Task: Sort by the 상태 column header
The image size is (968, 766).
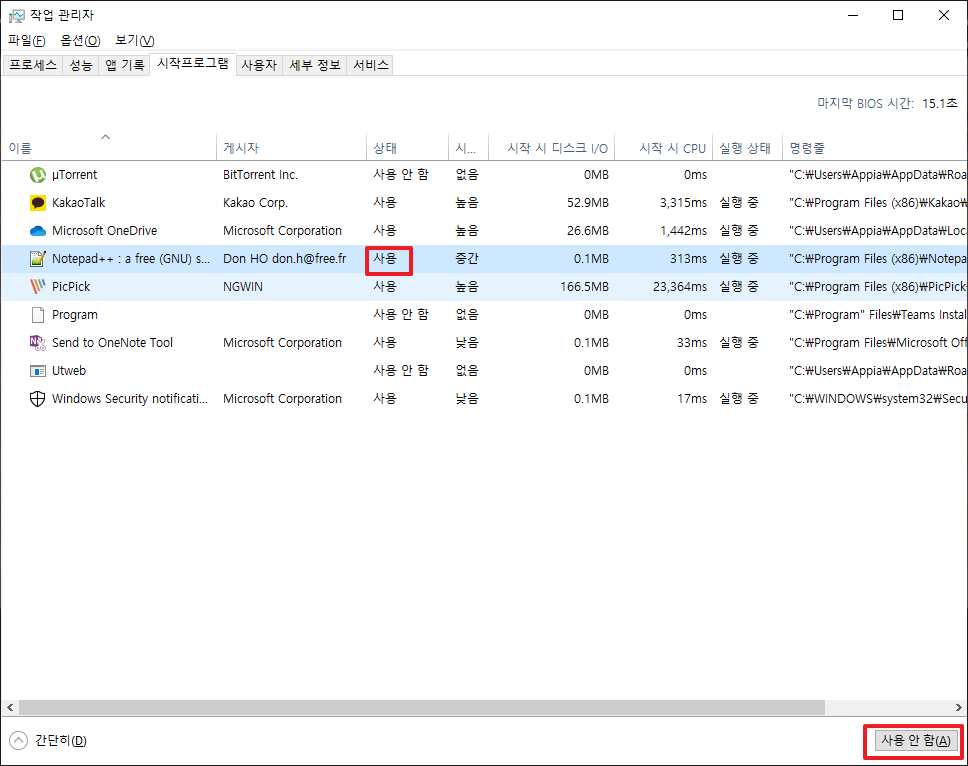Action: pyautogui.click(x=407, y=148)
